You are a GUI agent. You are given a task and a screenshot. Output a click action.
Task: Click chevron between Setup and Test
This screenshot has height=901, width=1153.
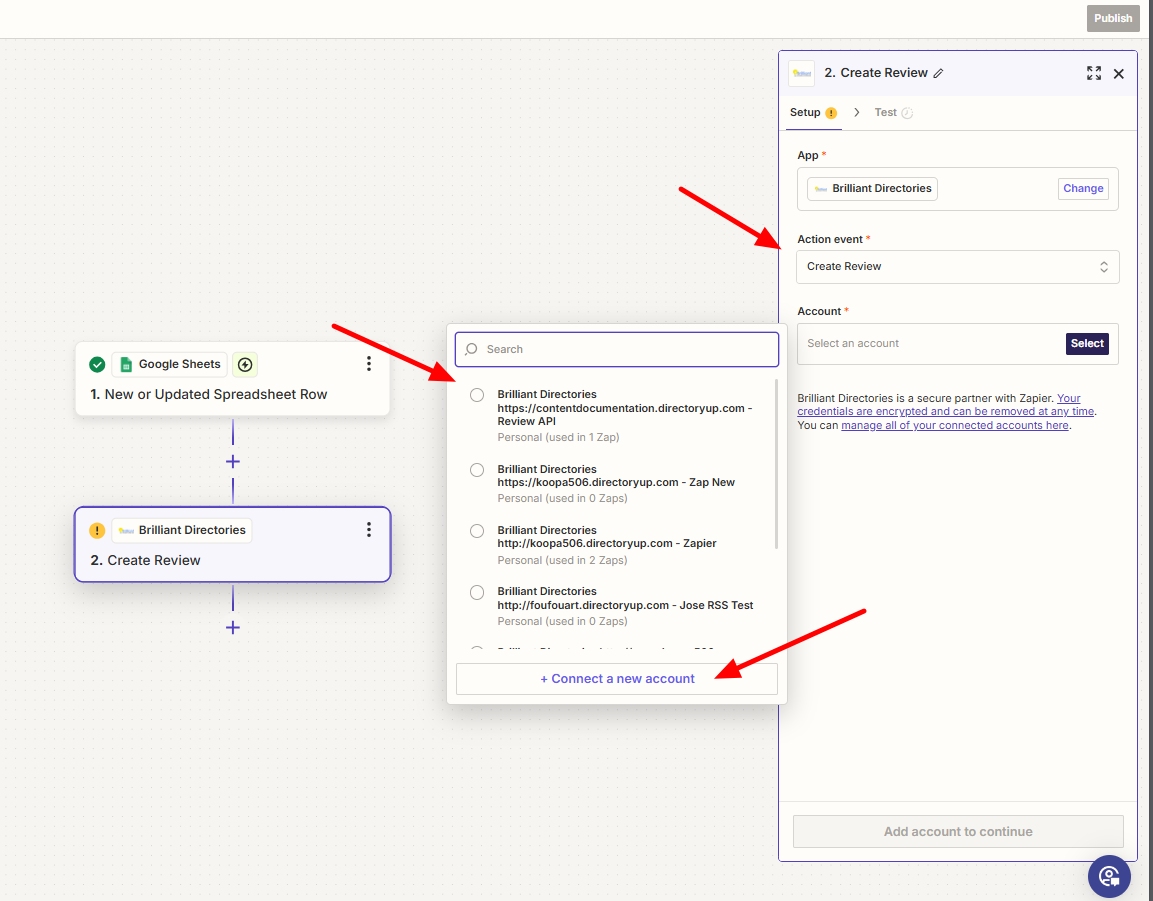(x=857, y=113)
